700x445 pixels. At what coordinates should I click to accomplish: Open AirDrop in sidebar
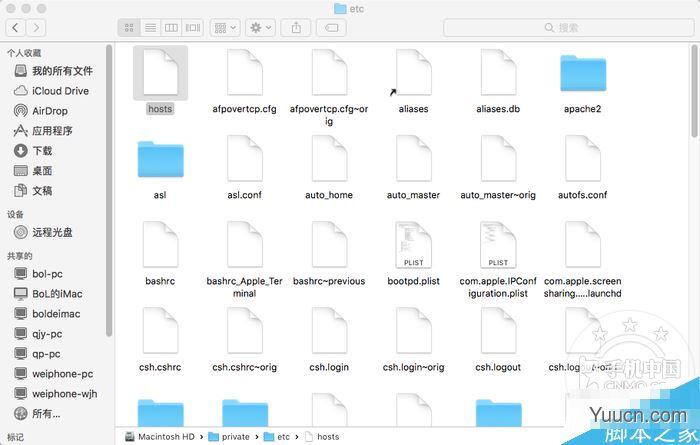click(41, 111)
